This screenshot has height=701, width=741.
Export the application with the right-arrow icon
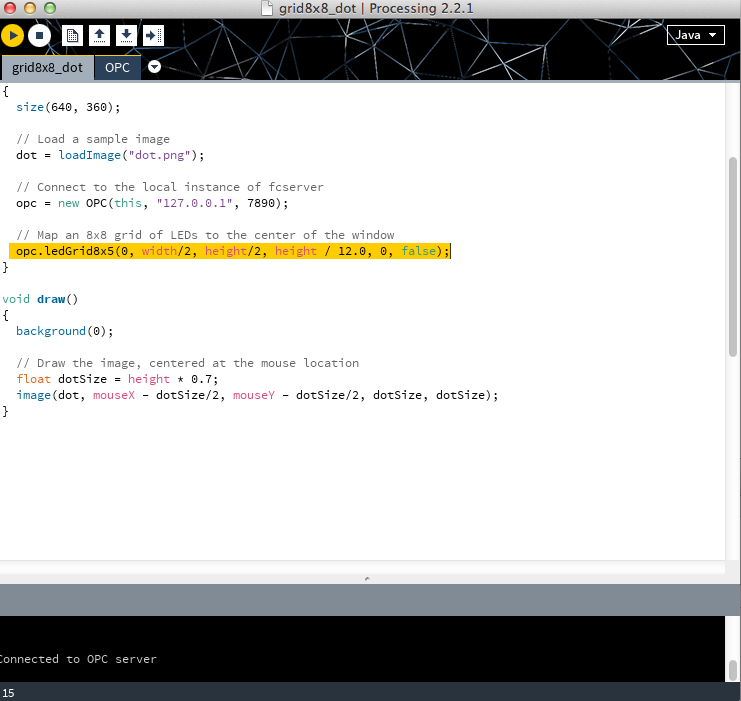[153, 35]
